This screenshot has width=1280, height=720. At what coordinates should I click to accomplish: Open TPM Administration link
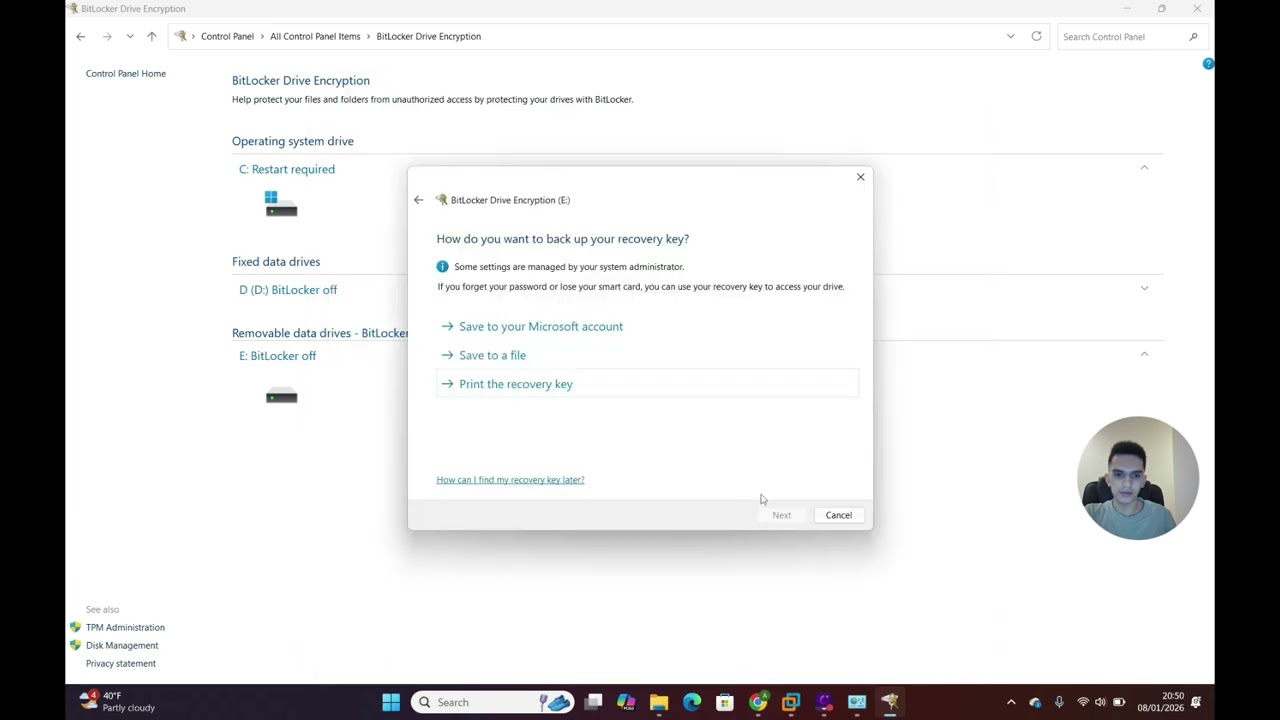coord(125,627)
